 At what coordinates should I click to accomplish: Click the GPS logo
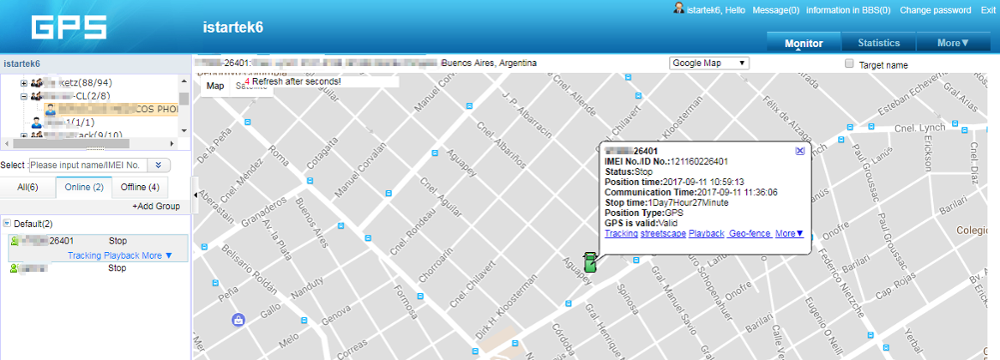pos(70,28)
